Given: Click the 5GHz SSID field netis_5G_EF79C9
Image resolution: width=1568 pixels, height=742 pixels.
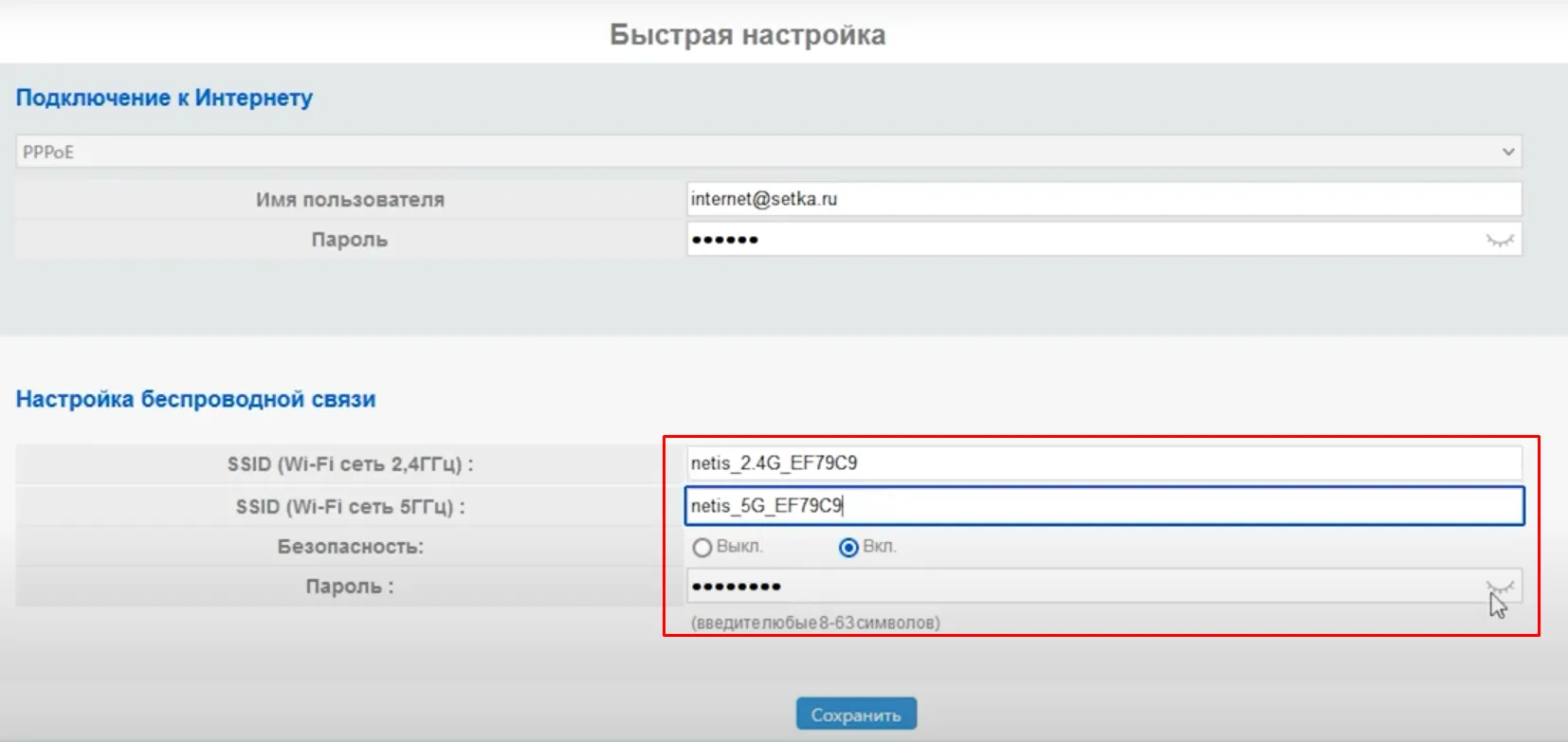Looking at the screenshot, I should coord(1104,506).
